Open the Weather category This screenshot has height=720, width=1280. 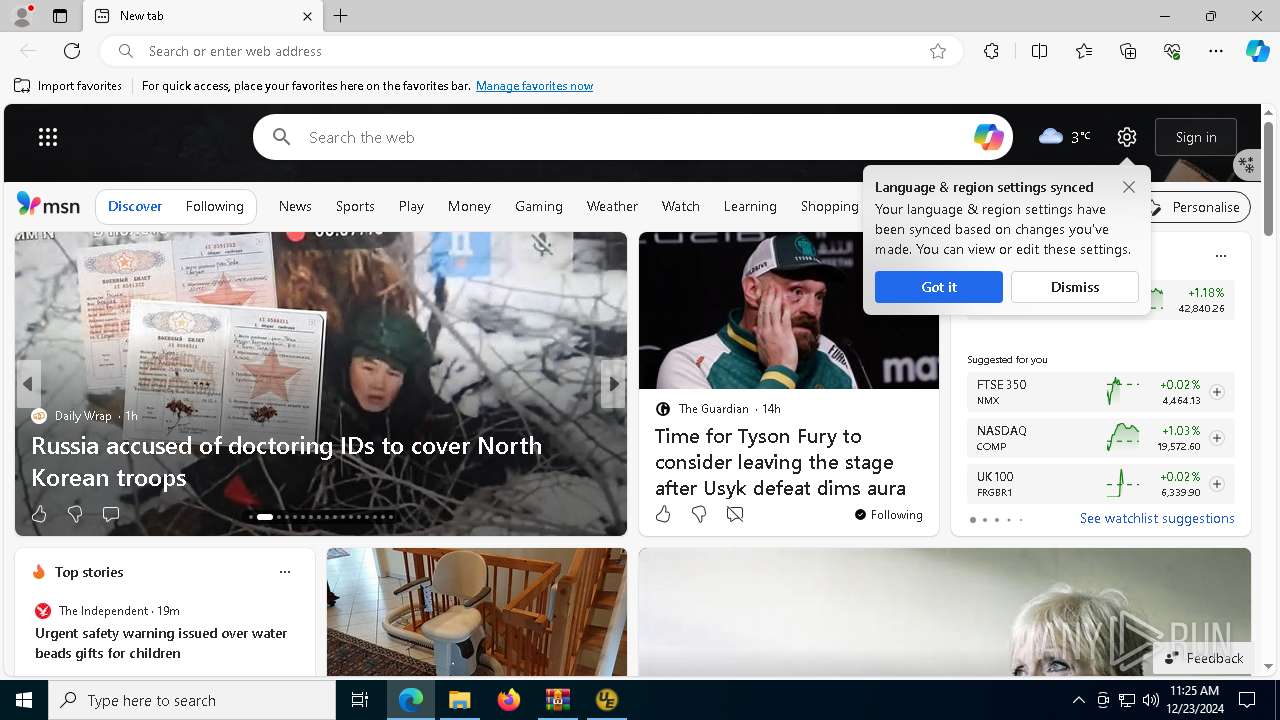(612, 206)
